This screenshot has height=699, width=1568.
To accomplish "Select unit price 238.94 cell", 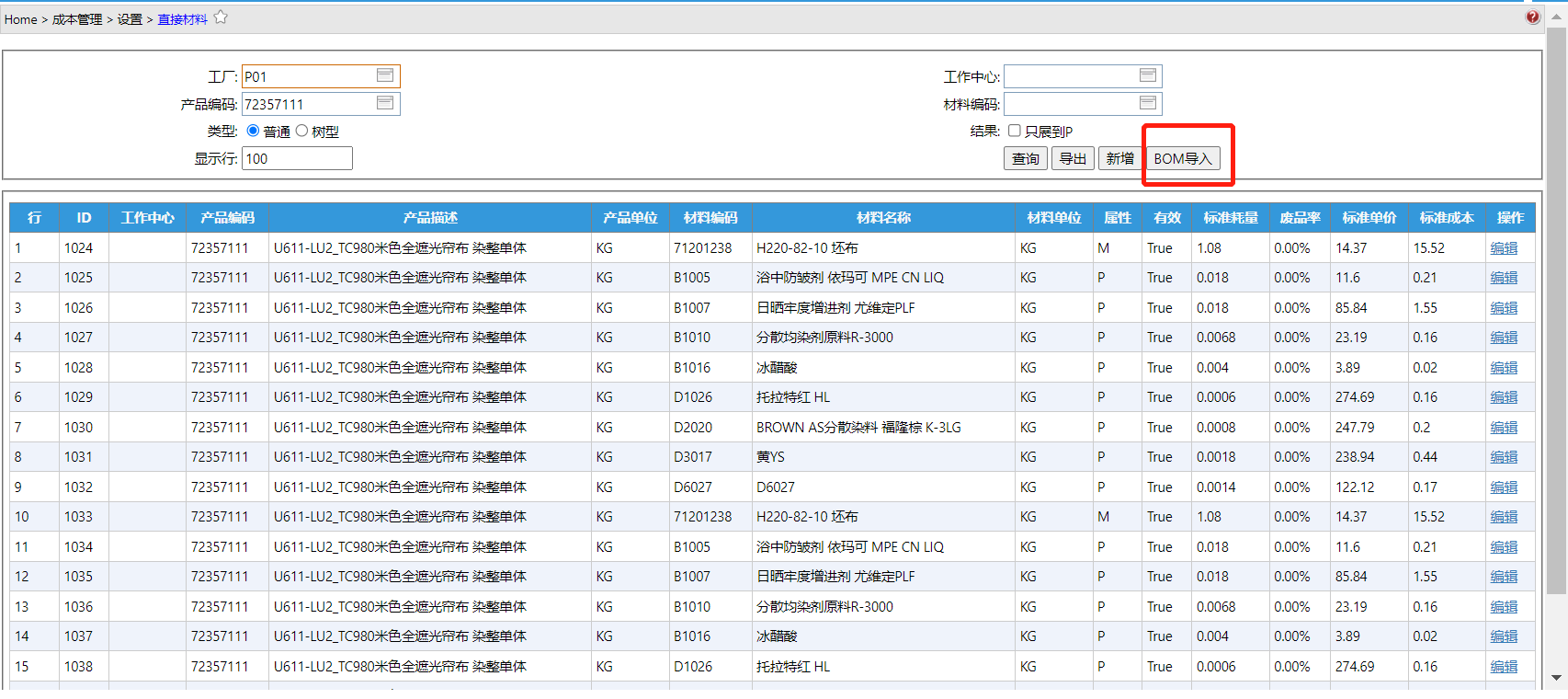I will [1369, 457].
